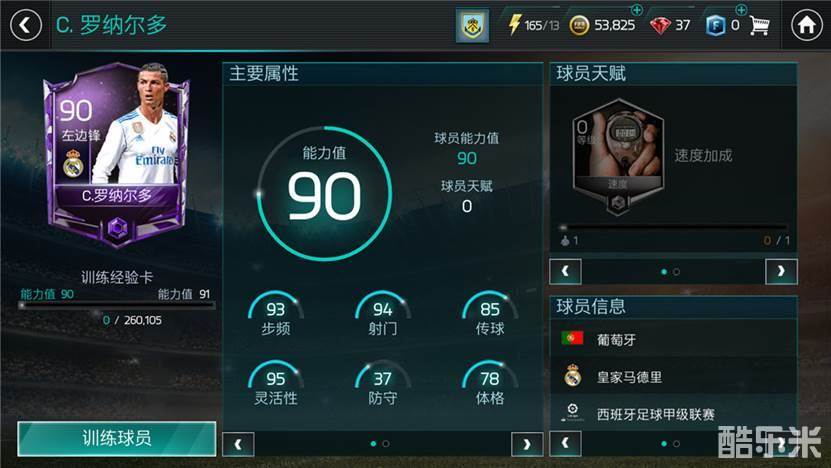831x468 pixels.
Task: Select the speed boost stopwatch talent
Action: coord(617,157)
